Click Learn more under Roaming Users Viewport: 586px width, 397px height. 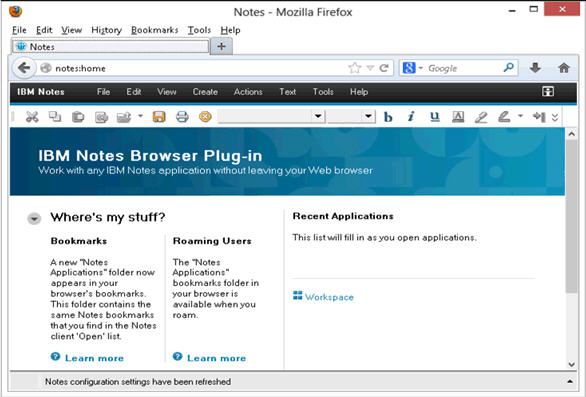[x=216, y=358]
